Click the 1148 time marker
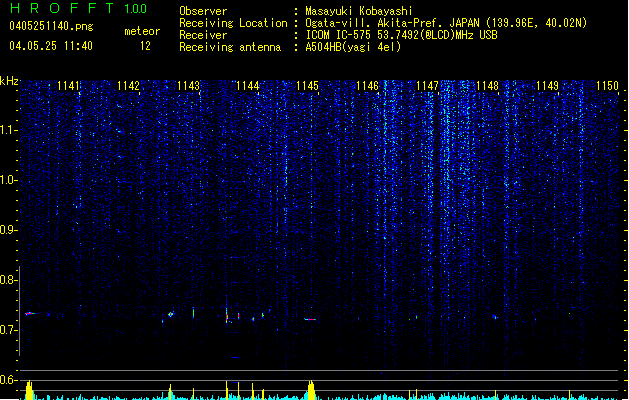 (x=487, y=85)
